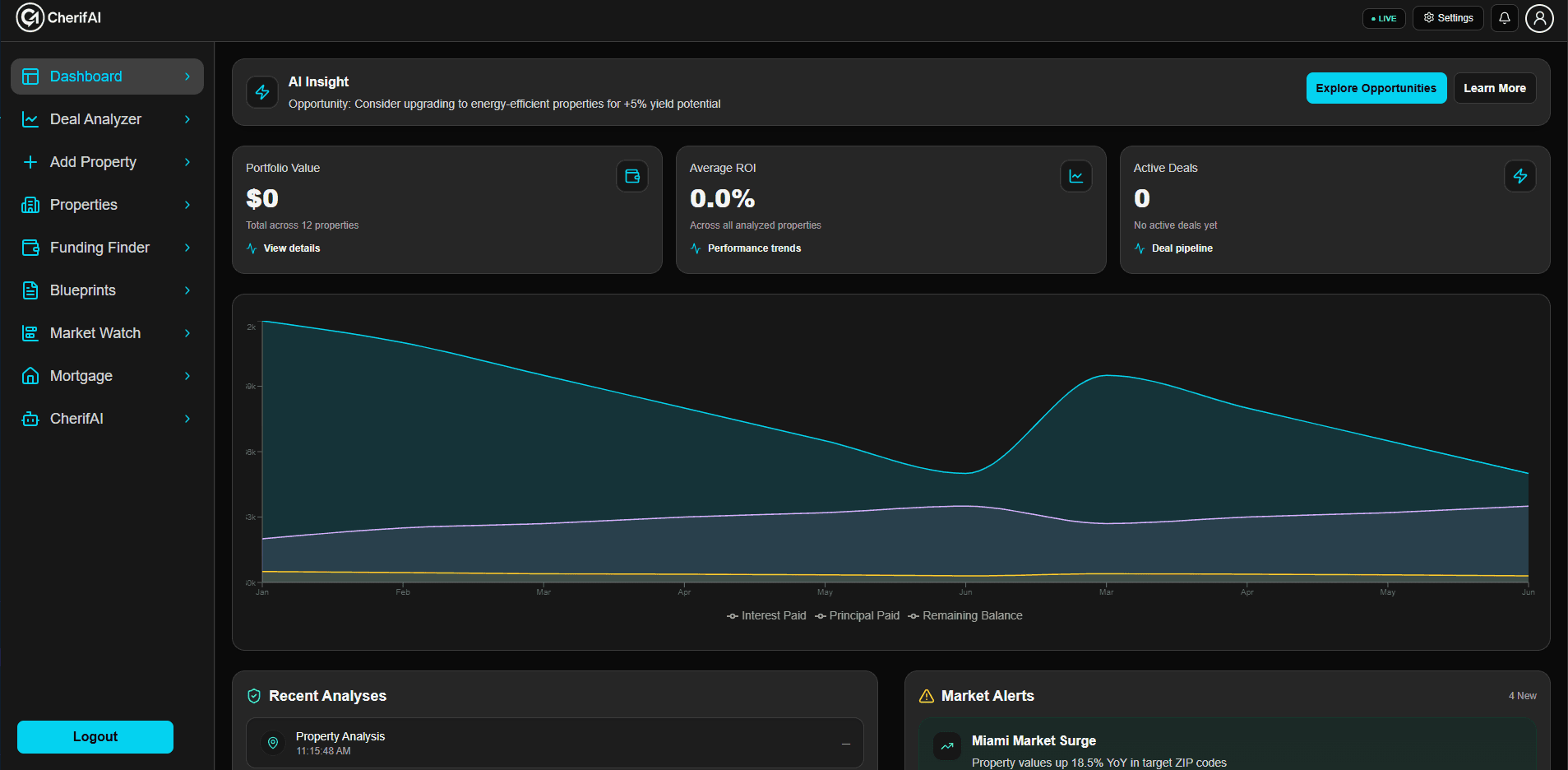The image size is (1568, 770).
Task: Click the CherifAI logo icon
Action: [x=30, y=17]
